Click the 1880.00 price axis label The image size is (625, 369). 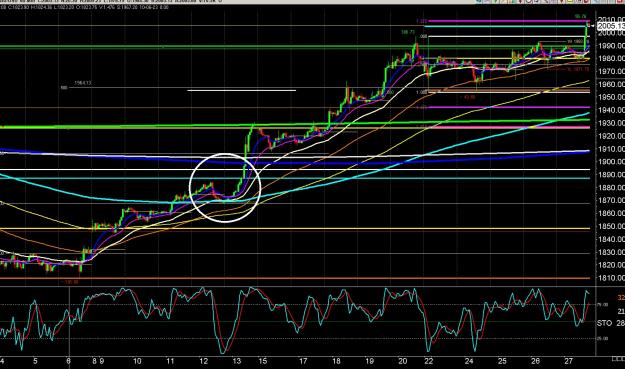(x=611, y=187)
